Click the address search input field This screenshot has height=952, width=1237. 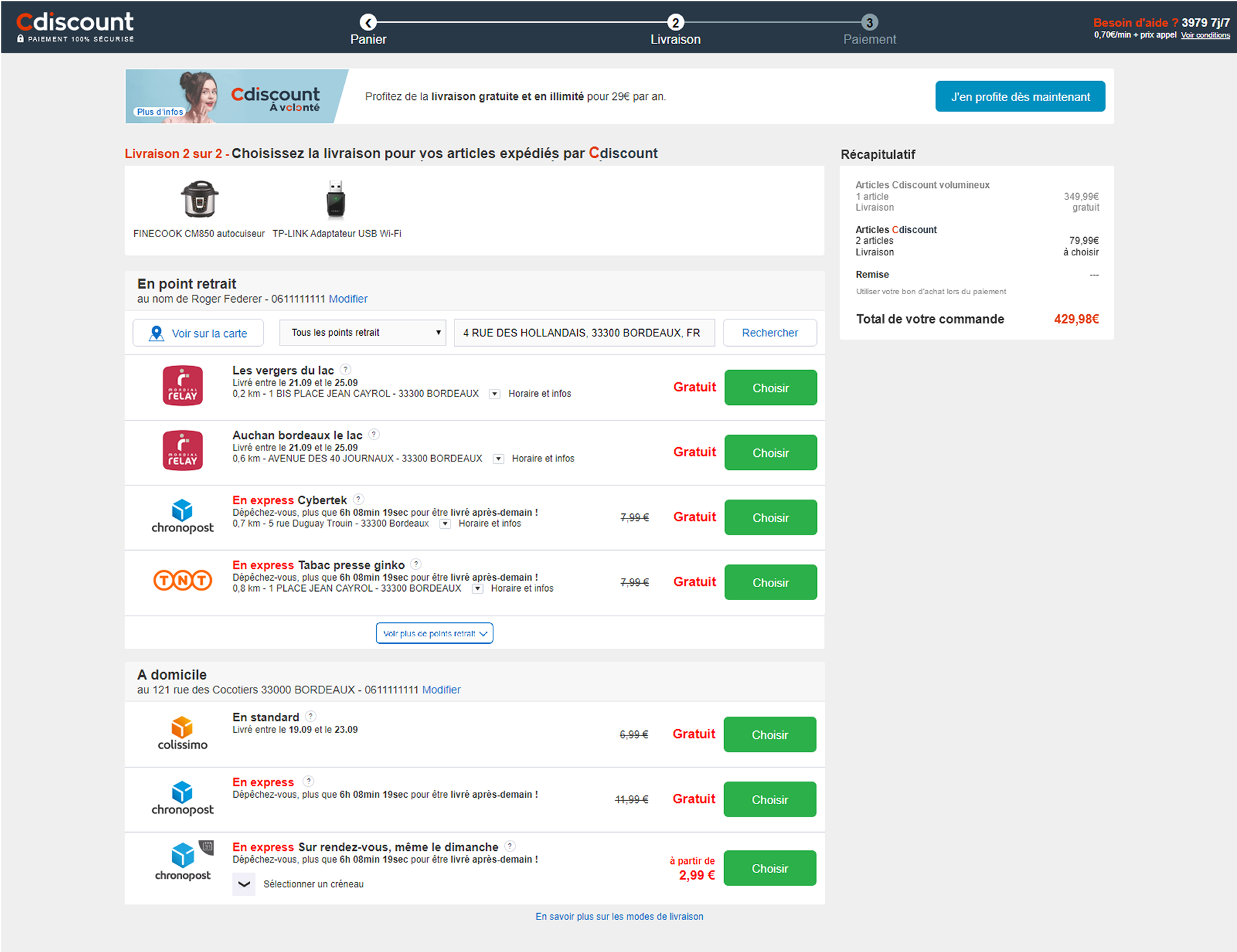(x=584, y=332)
